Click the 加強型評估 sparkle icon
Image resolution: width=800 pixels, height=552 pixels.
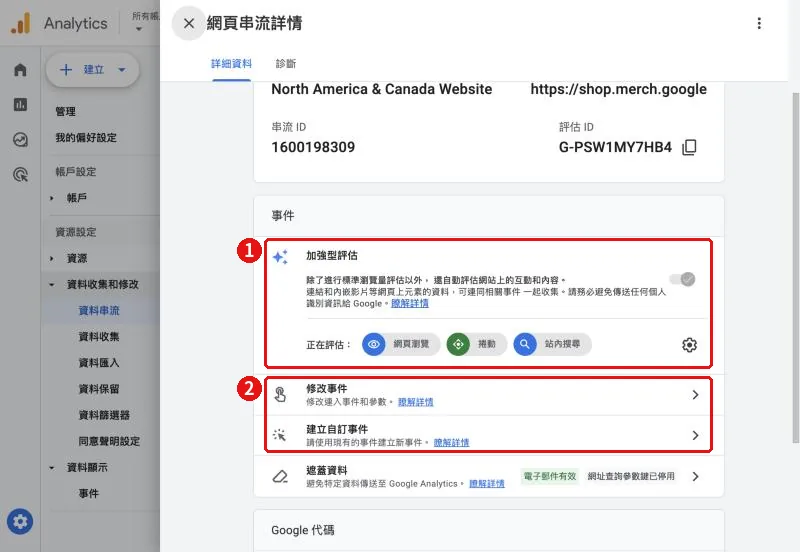(x=280, y=257)
